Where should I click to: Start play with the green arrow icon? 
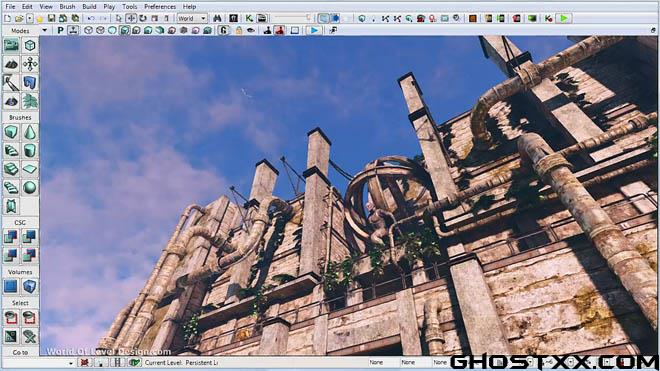click(x=563, y=19)
